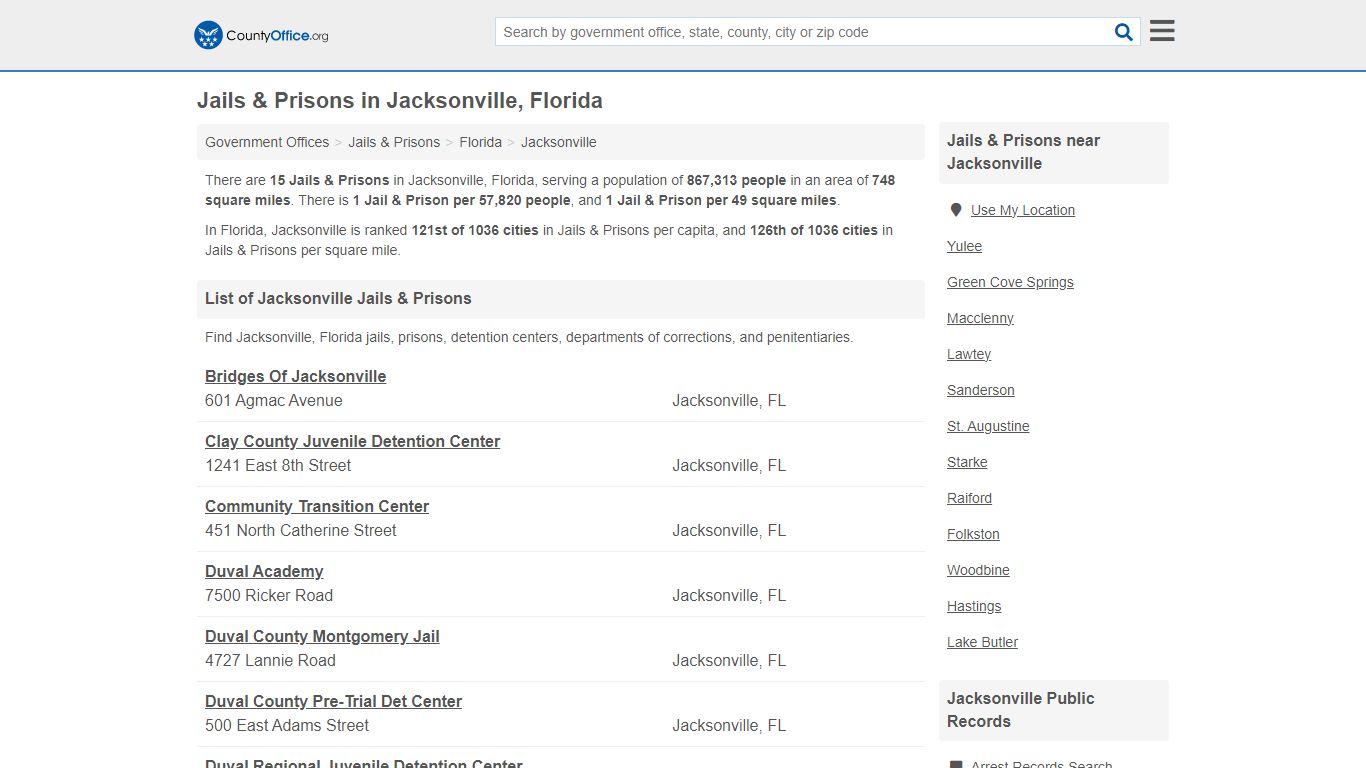Click address 601 Agmac Avenue
The width and height of the screenshot is (1366, 768).
coord(274,400)
